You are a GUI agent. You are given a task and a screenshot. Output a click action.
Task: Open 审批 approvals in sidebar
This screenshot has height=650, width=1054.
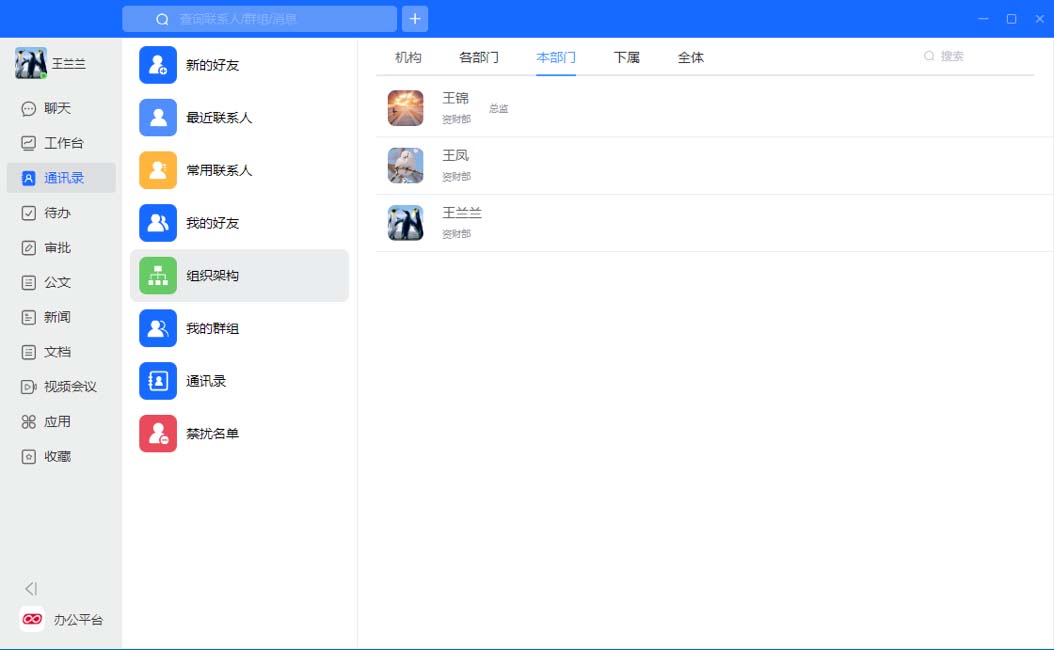tap(57, 248)
